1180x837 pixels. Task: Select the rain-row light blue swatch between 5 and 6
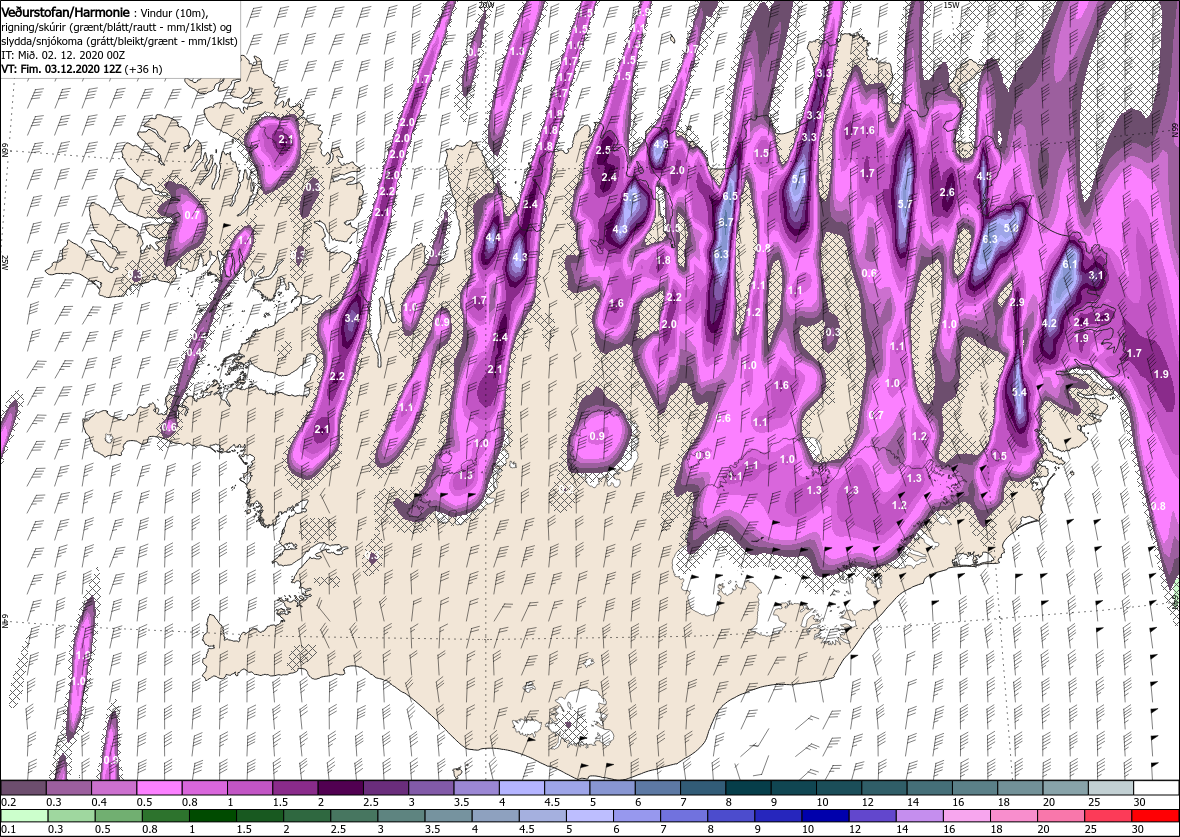[589, 816]
